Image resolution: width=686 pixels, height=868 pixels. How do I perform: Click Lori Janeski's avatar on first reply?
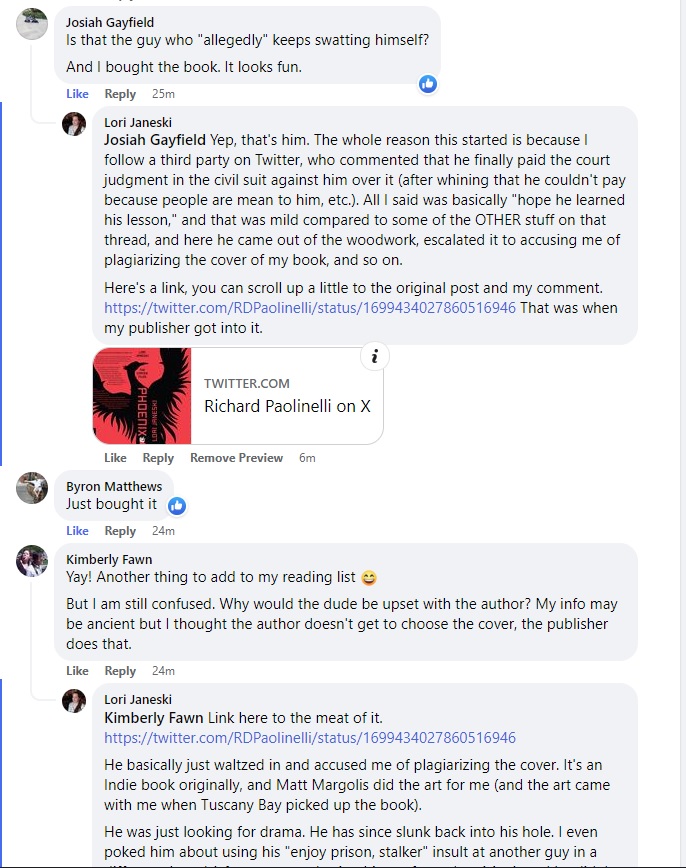tap(74, 123)
